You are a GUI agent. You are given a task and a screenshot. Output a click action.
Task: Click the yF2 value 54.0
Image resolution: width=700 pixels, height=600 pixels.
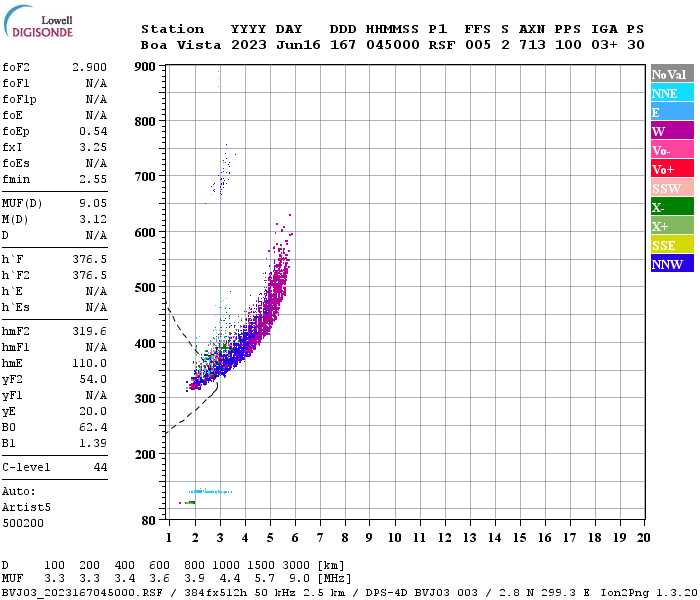point(93,379)
